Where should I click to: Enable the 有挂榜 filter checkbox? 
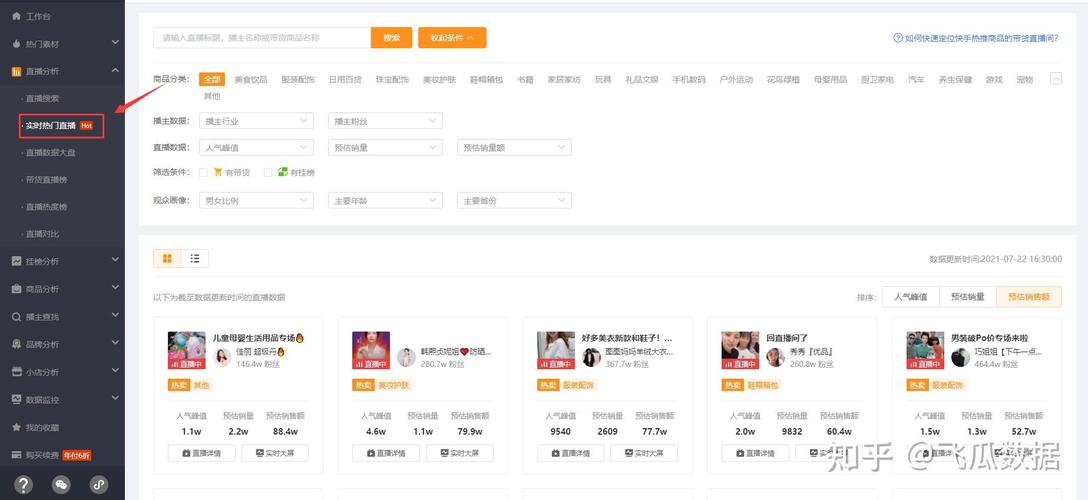(268, 173)
